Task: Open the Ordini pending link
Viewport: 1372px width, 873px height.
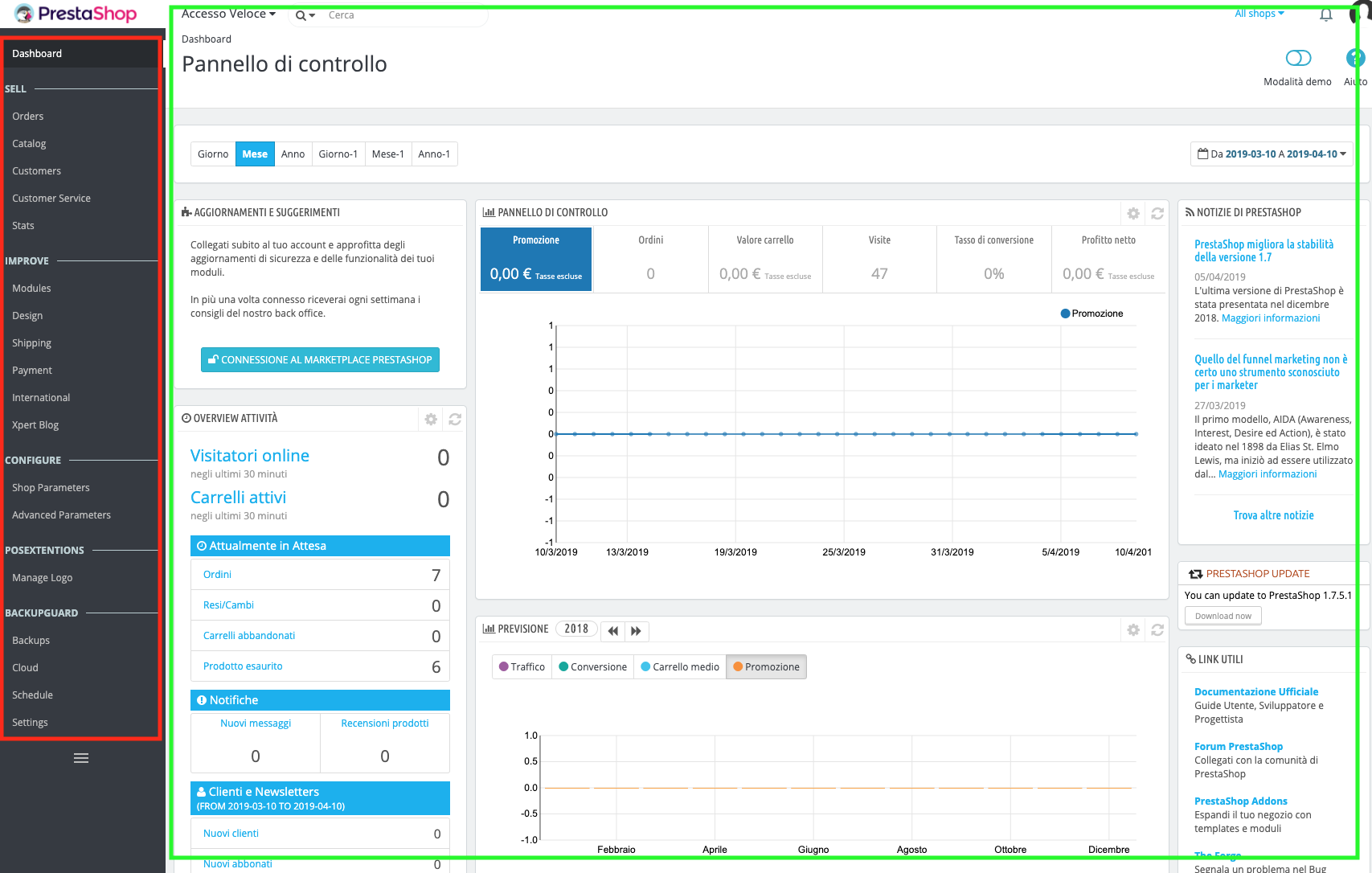Action: (217, 575)
